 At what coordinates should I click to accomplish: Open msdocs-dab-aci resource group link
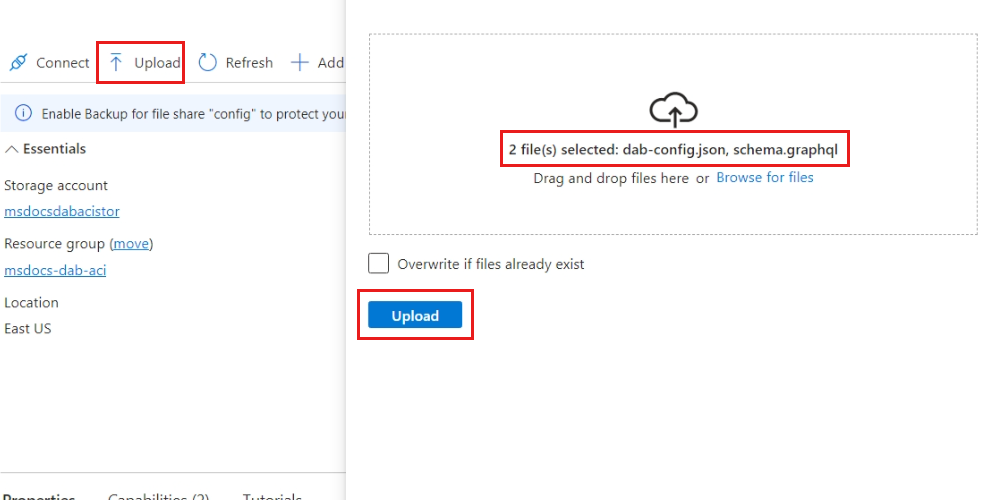pos(55,270)
